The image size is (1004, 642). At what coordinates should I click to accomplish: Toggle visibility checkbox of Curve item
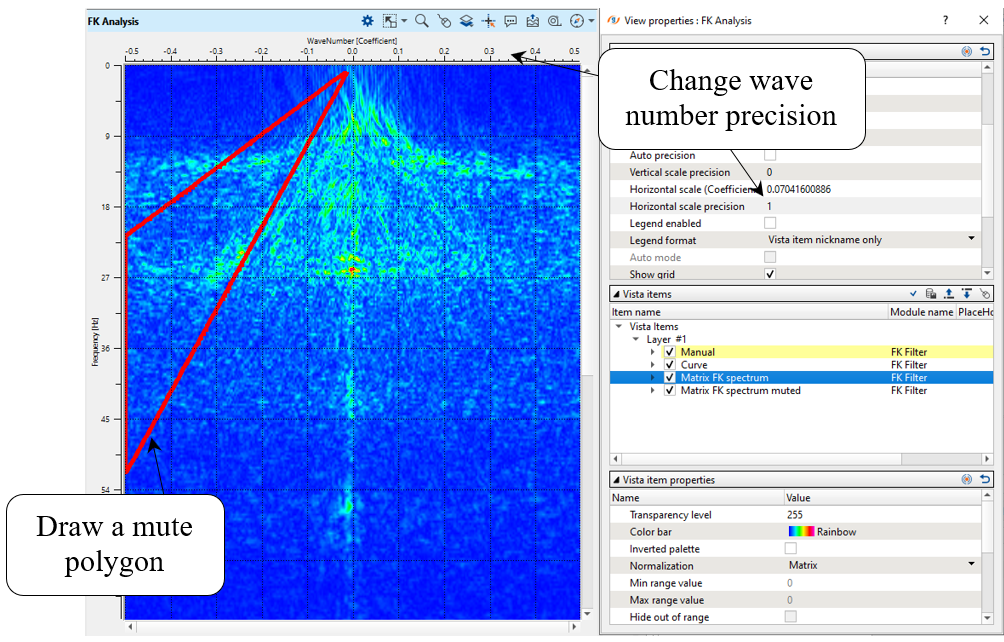pos(670,365)
